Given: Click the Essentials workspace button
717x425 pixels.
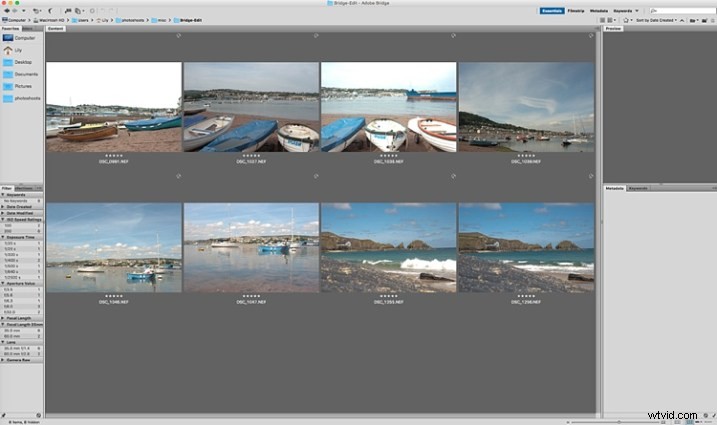Looking at the screenshot, I should pos(551,11).
